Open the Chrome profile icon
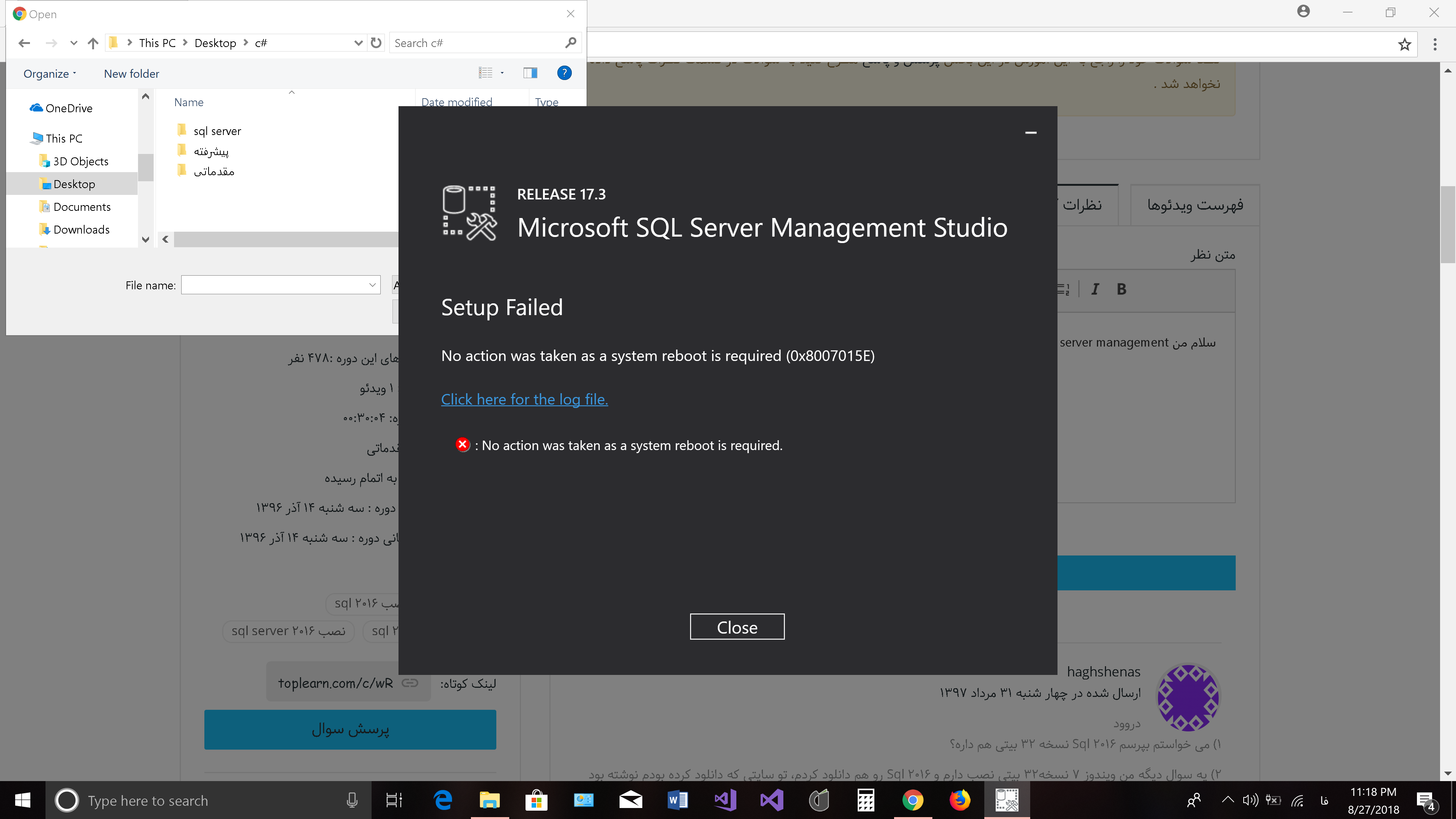 [x=1304, y=11]
